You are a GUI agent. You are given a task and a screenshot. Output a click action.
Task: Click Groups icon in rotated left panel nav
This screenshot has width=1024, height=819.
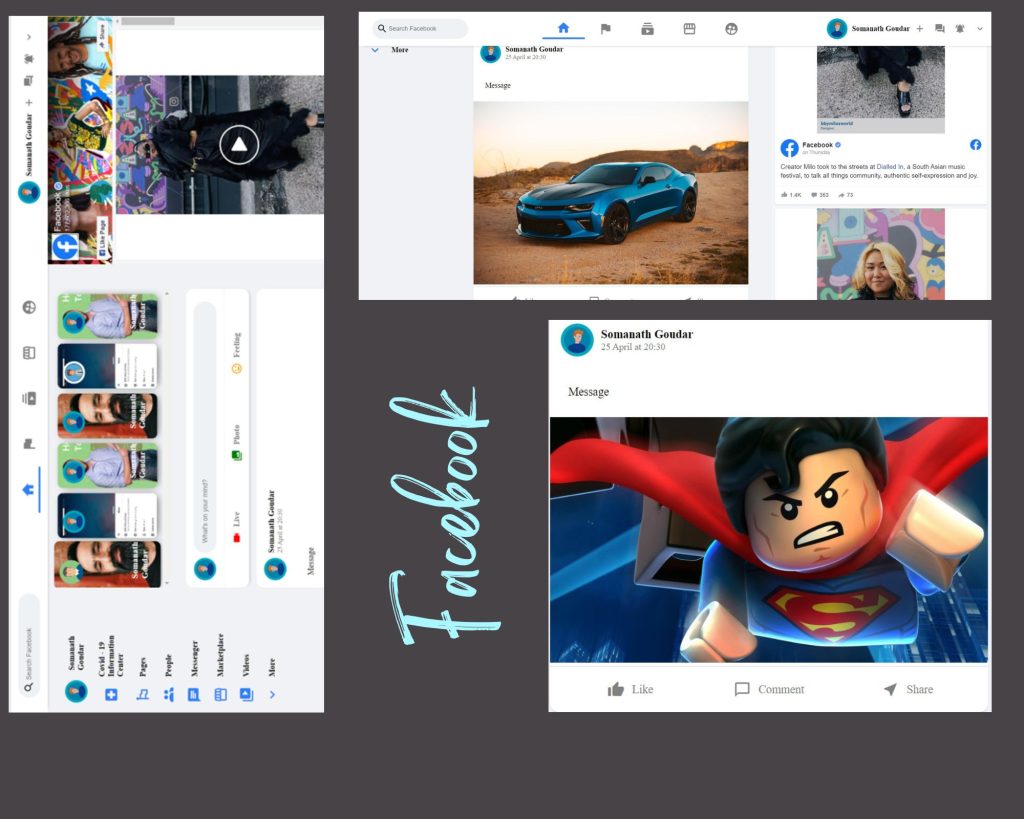(x=29, y=307)
